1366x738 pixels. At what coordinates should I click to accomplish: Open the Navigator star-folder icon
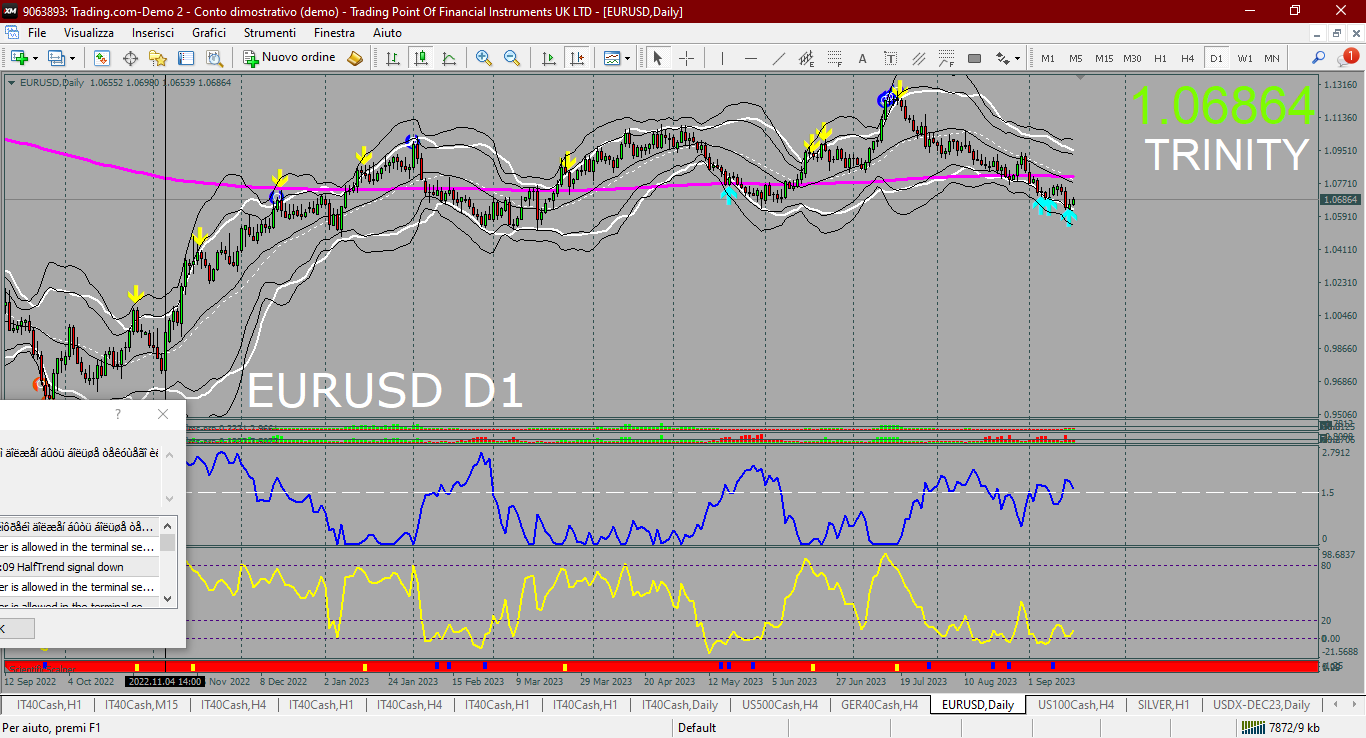158,58
